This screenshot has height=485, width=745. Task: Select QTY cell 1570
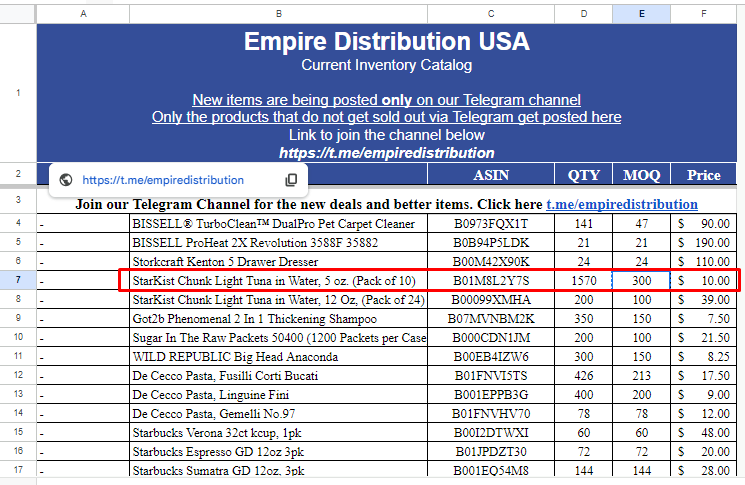click(x=583, y=280)
